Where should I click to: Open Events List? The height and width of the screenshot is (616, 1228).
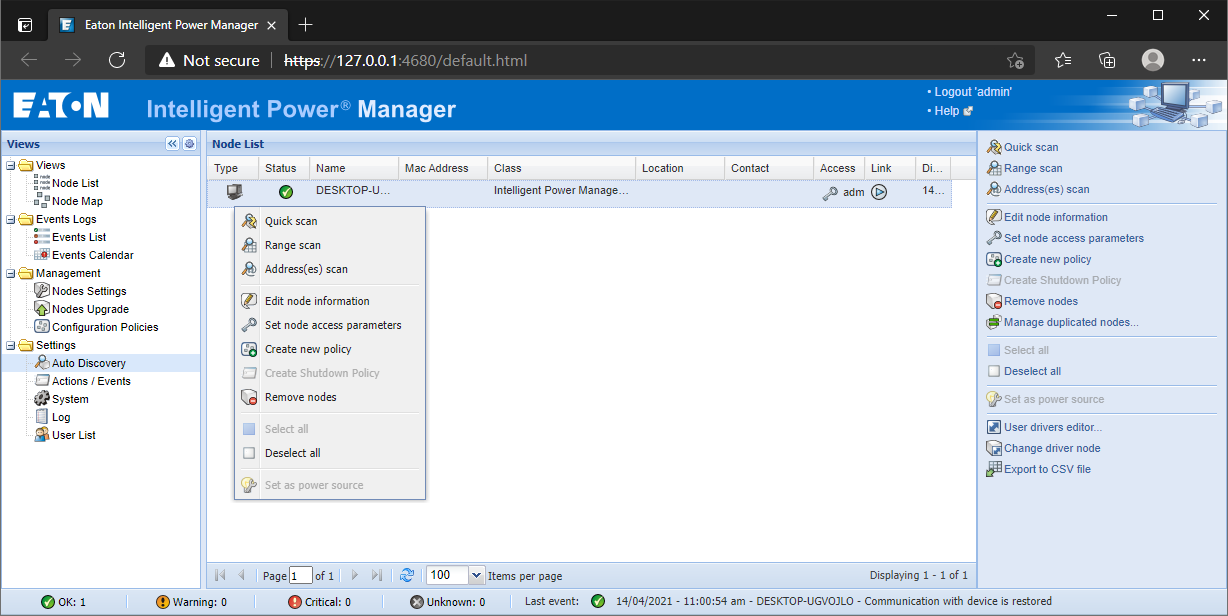78,237
